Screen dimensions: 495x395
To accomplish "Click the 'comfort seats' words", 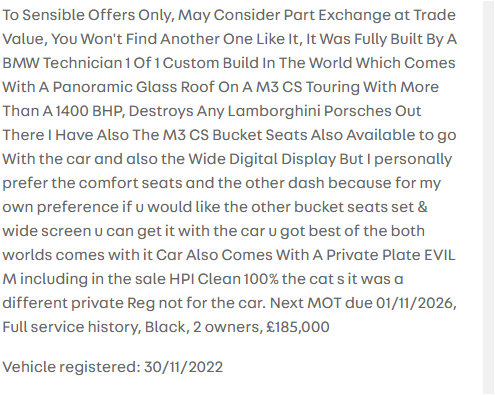I will tap(130, 183).
